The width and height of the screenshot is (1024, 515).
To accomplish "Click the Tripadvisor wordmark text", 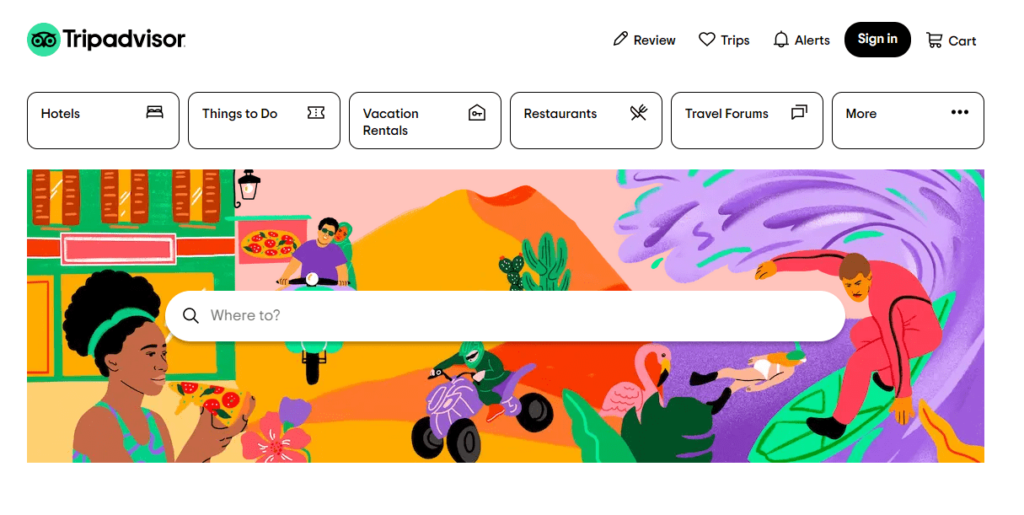I will [x=124, y=40].
